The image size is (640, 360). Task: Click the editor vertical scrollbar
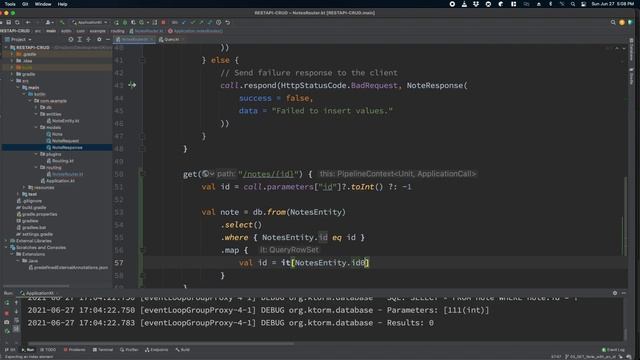(x=625, y=216)
